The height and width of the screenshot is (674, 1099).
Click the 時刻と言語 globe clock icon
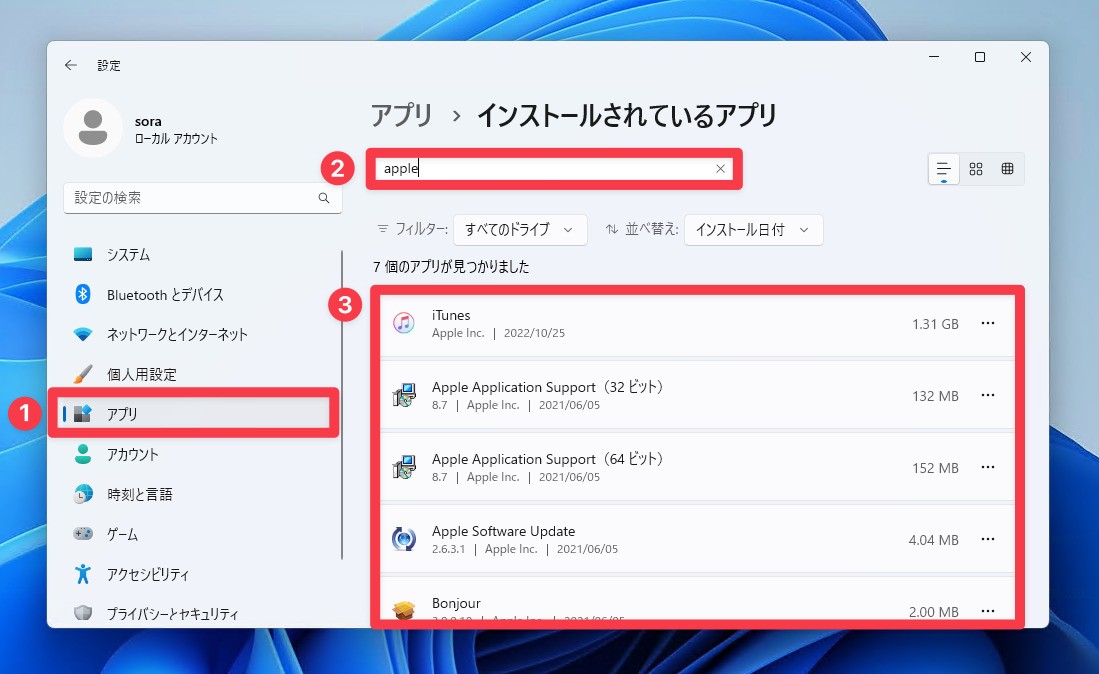(x=83, y=494)
